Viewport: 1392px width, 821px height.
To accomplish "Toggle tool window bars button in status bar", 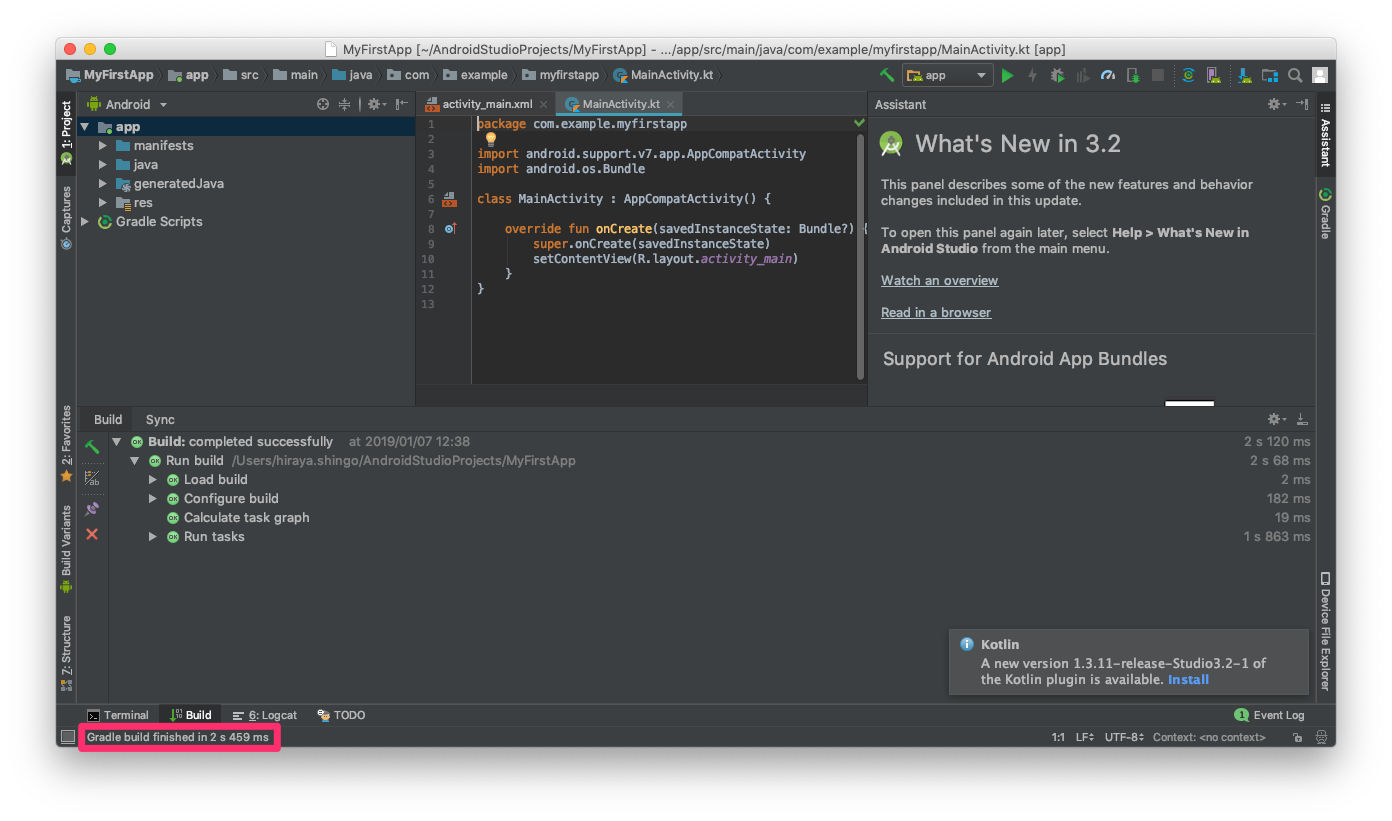I will (x=68, y=737).
